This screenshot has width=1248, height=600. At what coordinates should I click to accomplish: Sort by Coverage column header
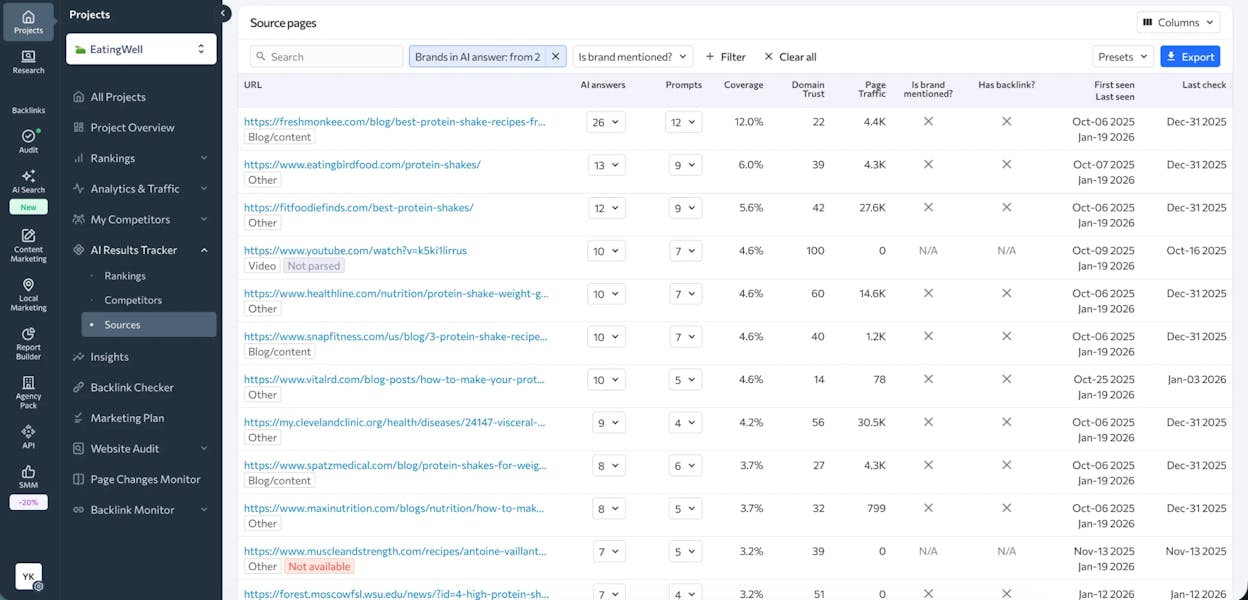[743, 85]
